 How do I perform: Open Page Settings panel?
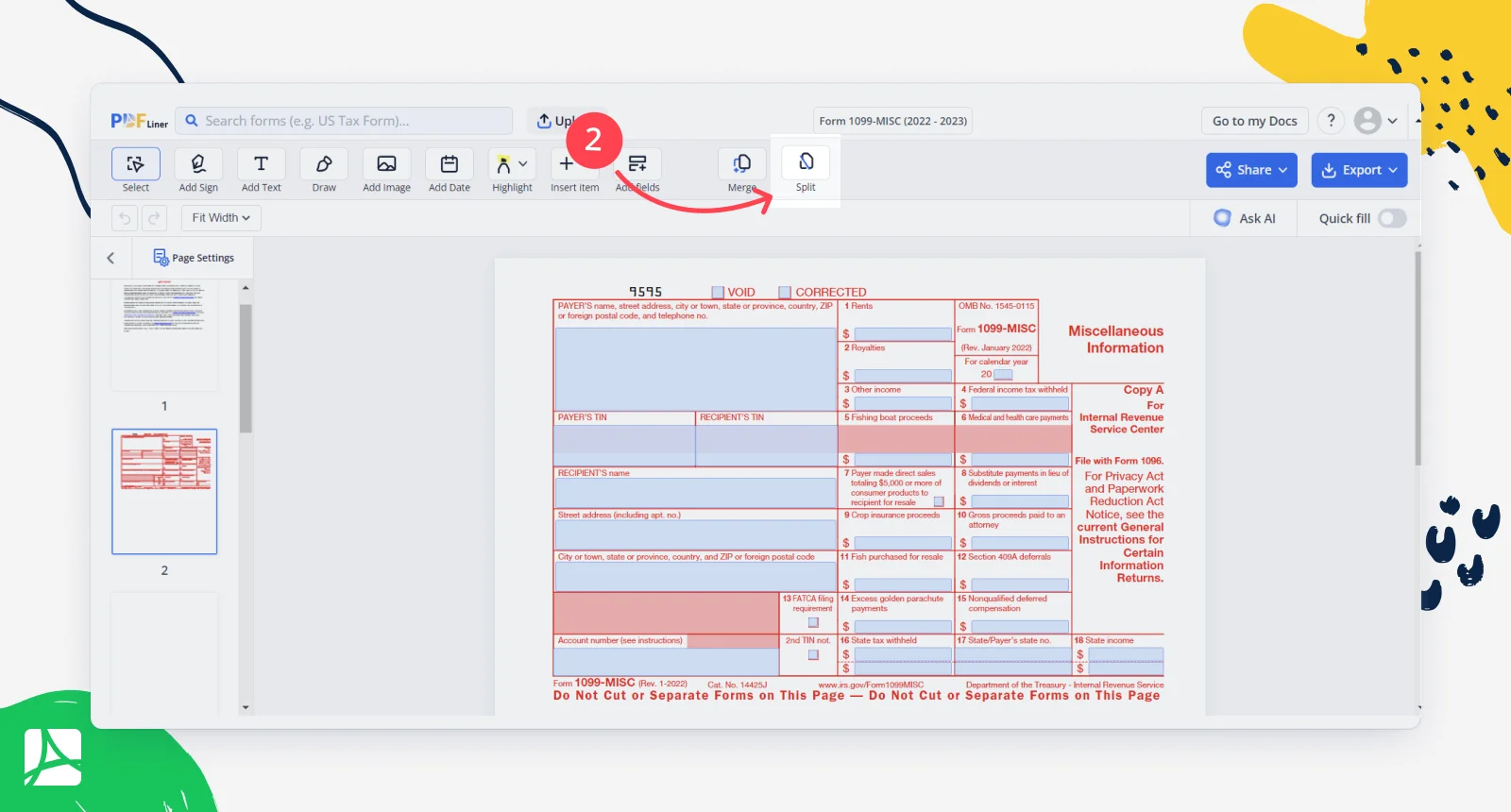tap(194, 258)
